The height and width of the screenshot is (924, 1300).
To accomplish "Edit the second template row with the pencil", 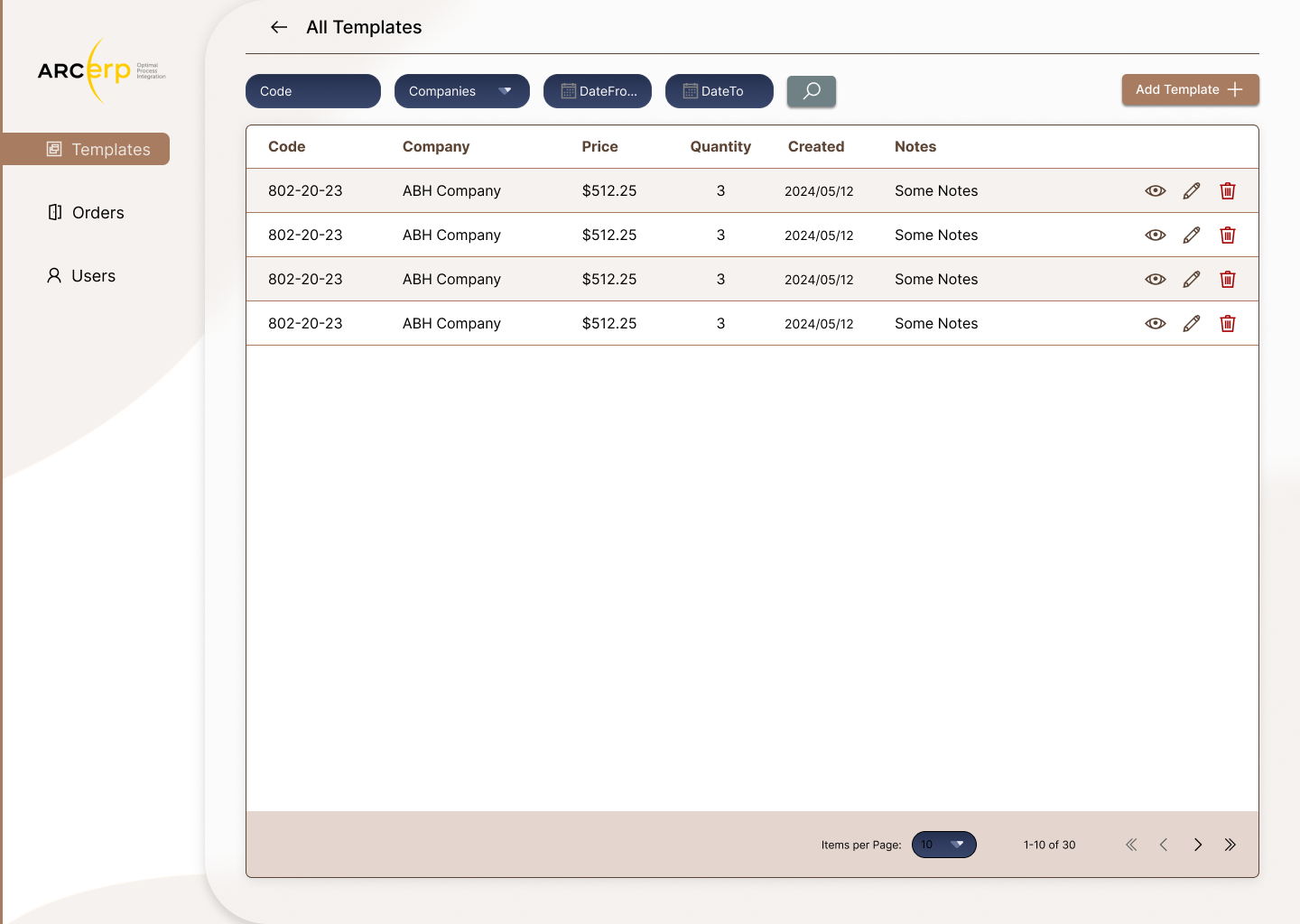I will point(1192,235).
